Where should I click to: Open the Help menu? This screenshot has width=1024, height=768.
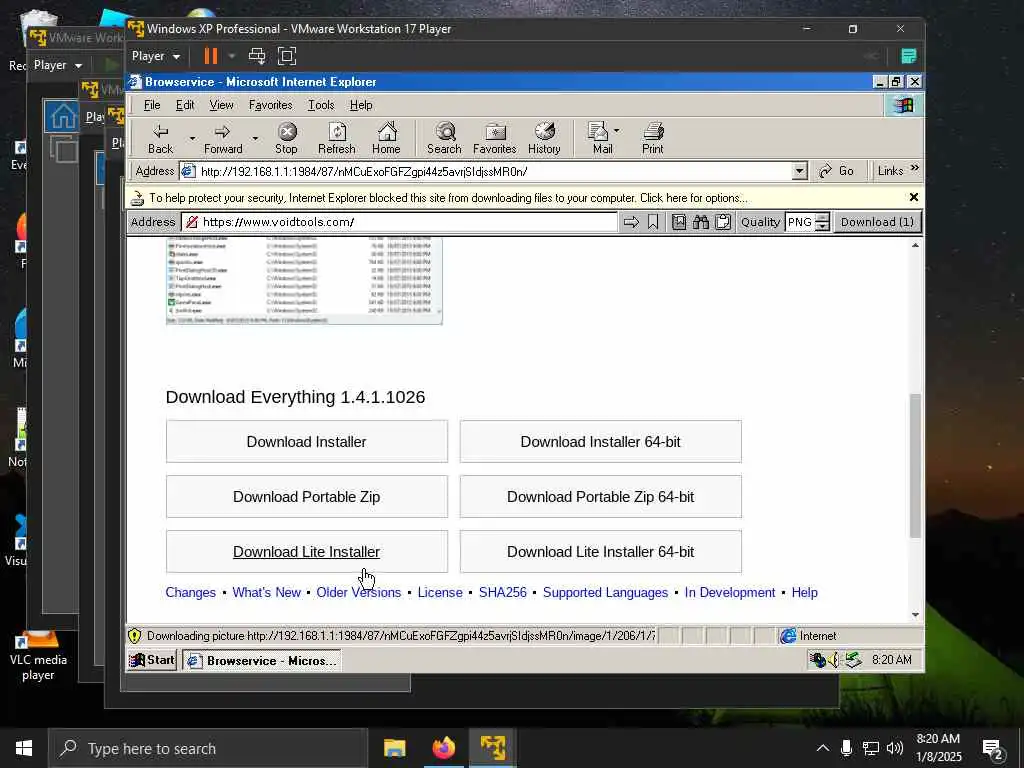point(360,105)
